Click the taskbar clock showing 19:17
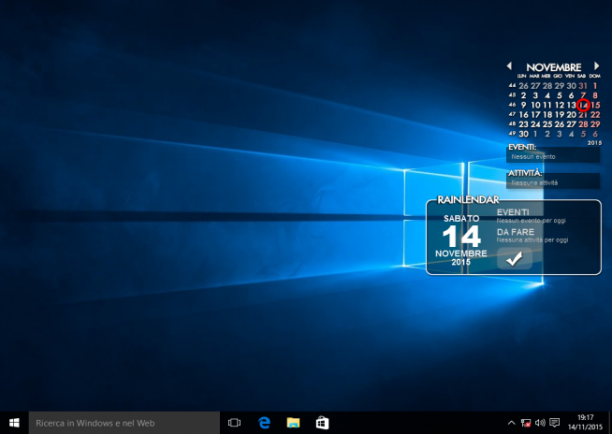 585,422
